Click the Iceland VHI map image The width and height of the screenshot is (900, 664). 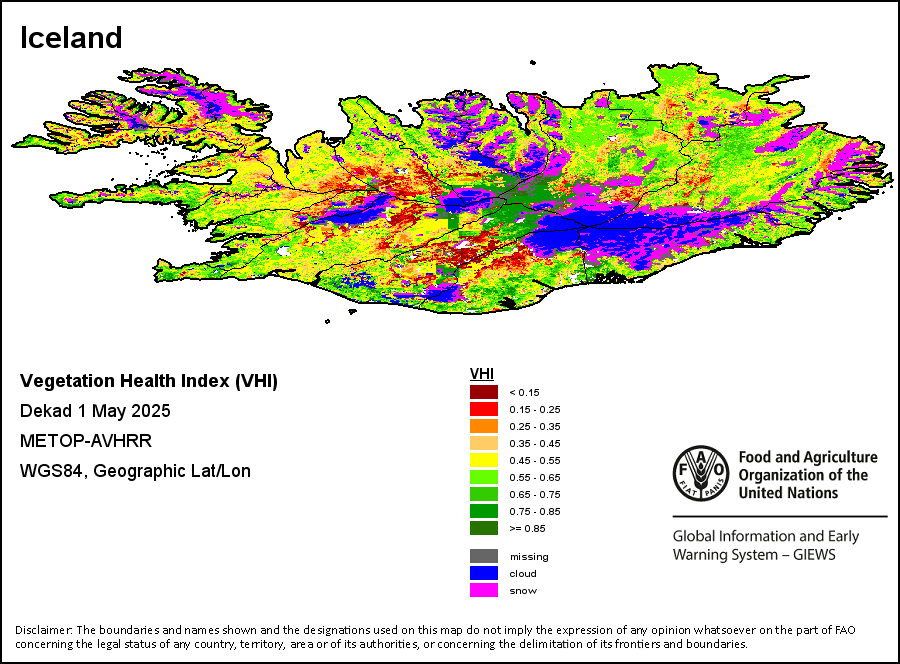point(453,192)
